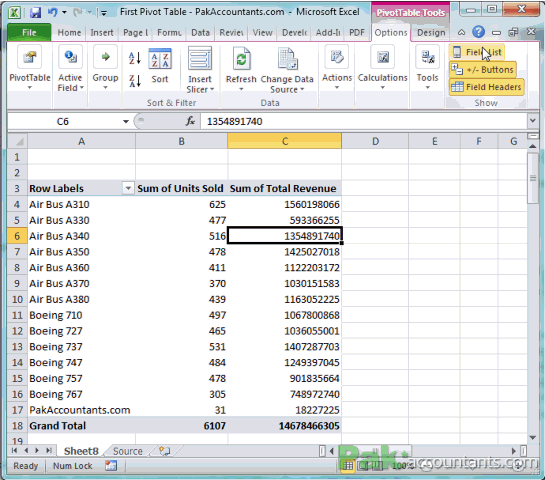Click the Actions icon
Viewport: 545px width, 480px height.
pyautogui.click(x=337, y=57)
